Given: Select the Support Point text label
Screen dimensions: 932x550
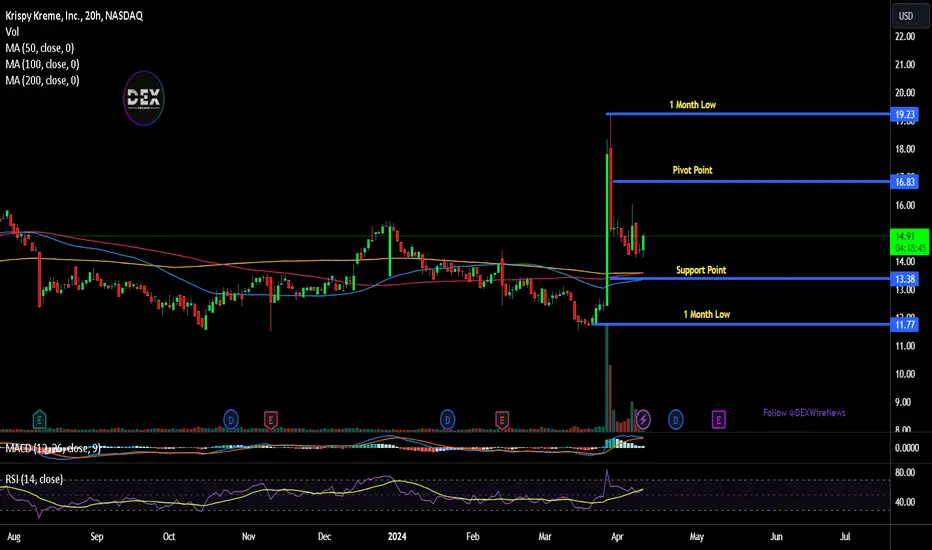Looking at the screenshot, I should tap(701, 270).
